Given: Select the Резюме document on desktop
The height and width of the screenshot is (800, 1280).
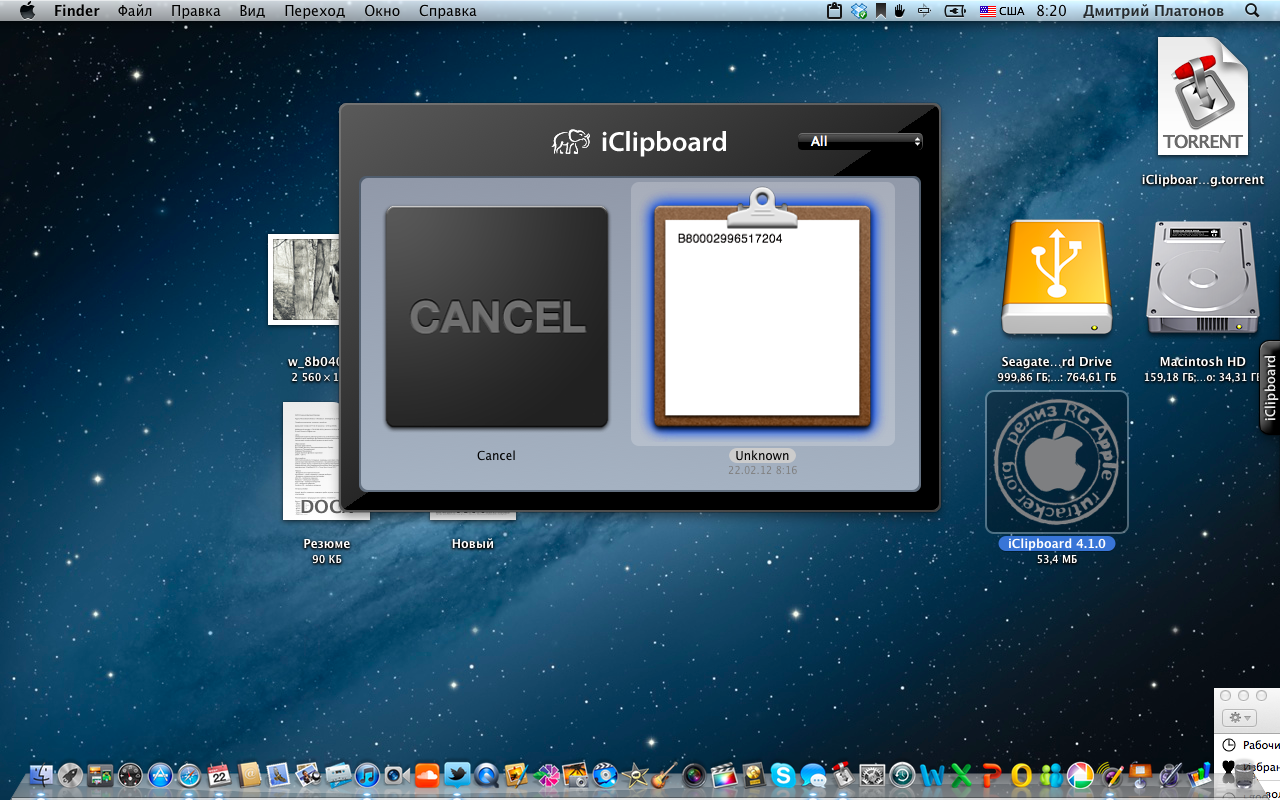Looking at the screenshot, I should click(326, 461).
